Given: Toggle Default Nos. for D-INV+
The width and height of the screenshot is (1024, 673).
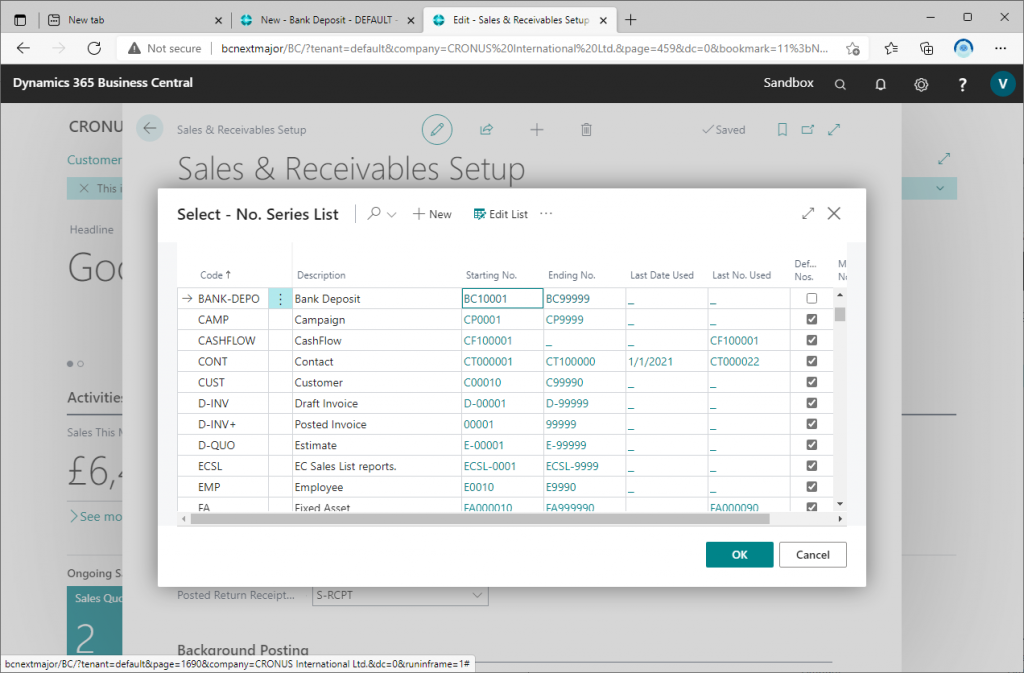Looking at the screenshot, I should point(811,424).
